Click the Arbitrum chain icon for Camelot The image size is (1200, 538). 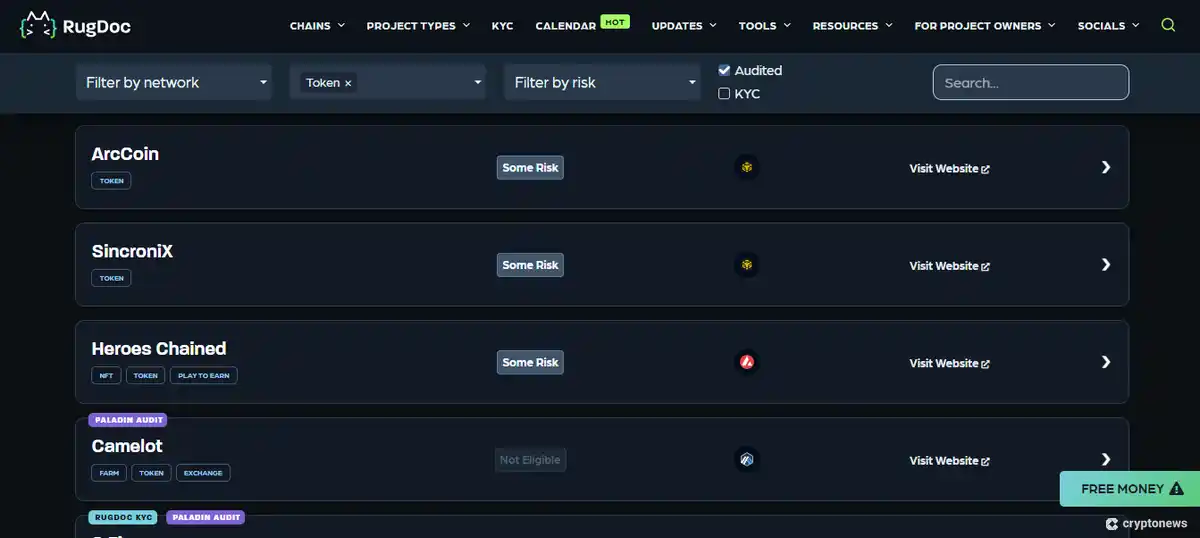(x=746, y=460)
